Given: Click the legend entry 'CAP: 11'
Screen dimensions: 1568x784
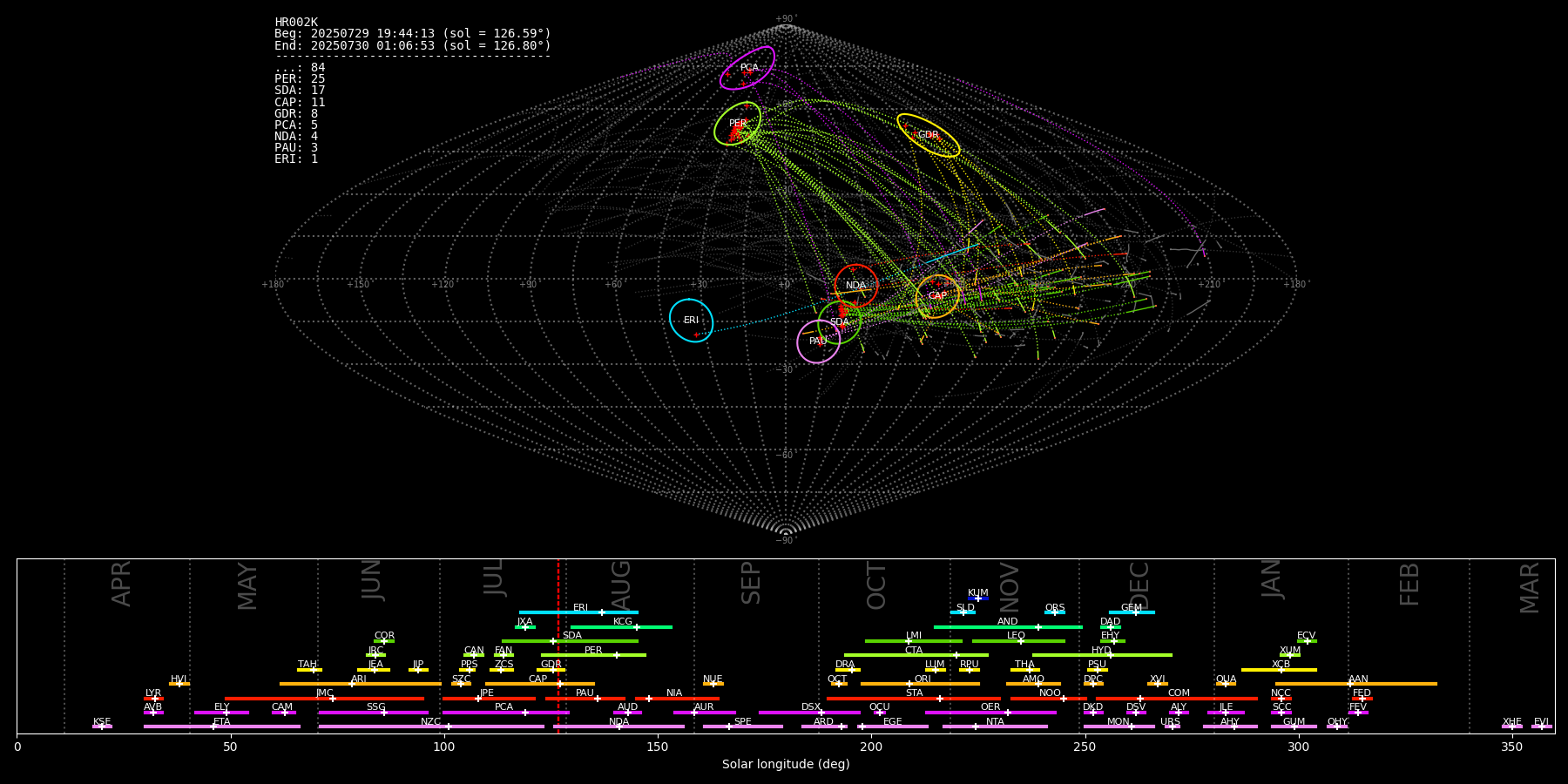Looking at the screenshot, I should (x=300, y=102).
